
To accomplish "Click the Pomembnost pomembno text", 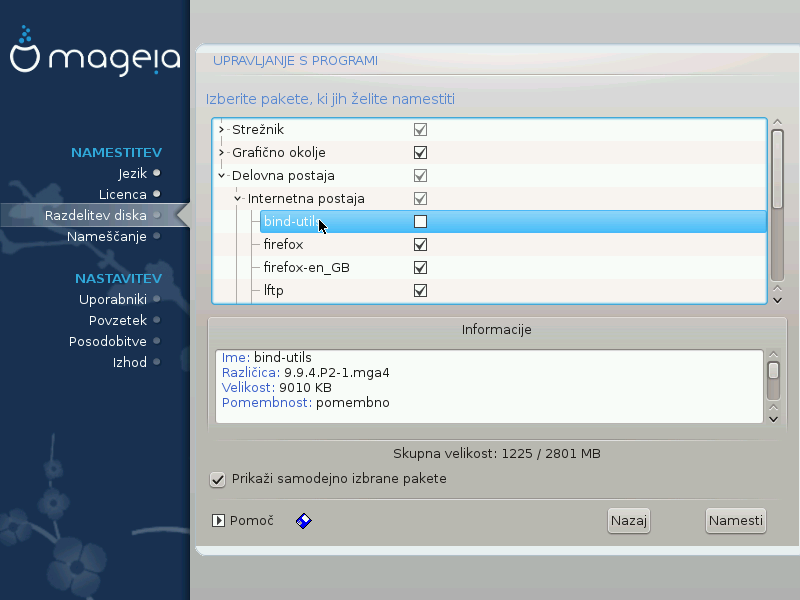I will pyautogui.click(x=305, y=403).
